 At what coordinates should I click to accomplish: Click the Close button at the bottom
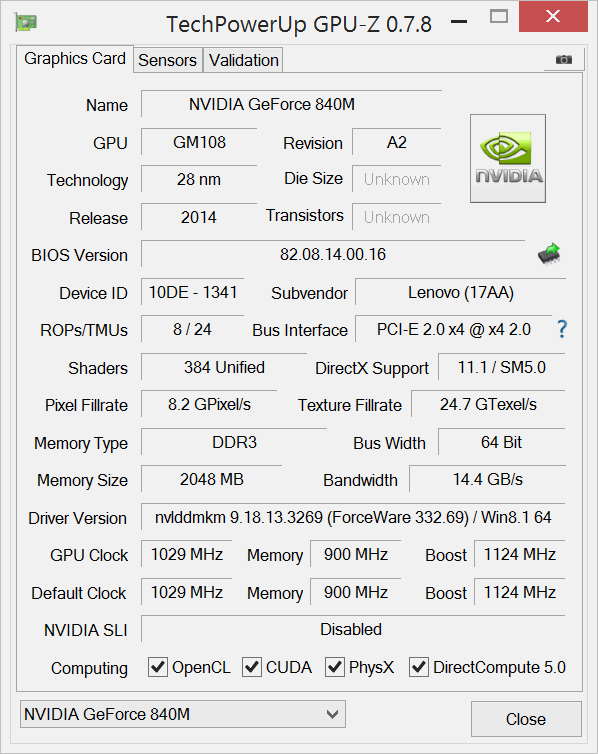point(526,719)
